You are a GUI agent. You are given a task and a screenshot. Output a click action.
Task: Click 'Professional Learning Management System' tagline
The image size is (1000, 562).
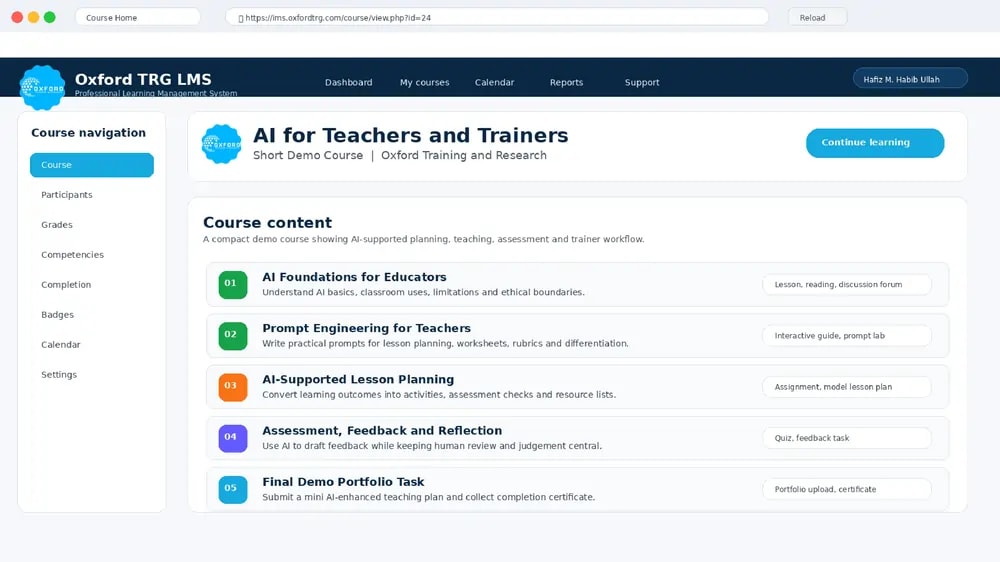(156, 93)
